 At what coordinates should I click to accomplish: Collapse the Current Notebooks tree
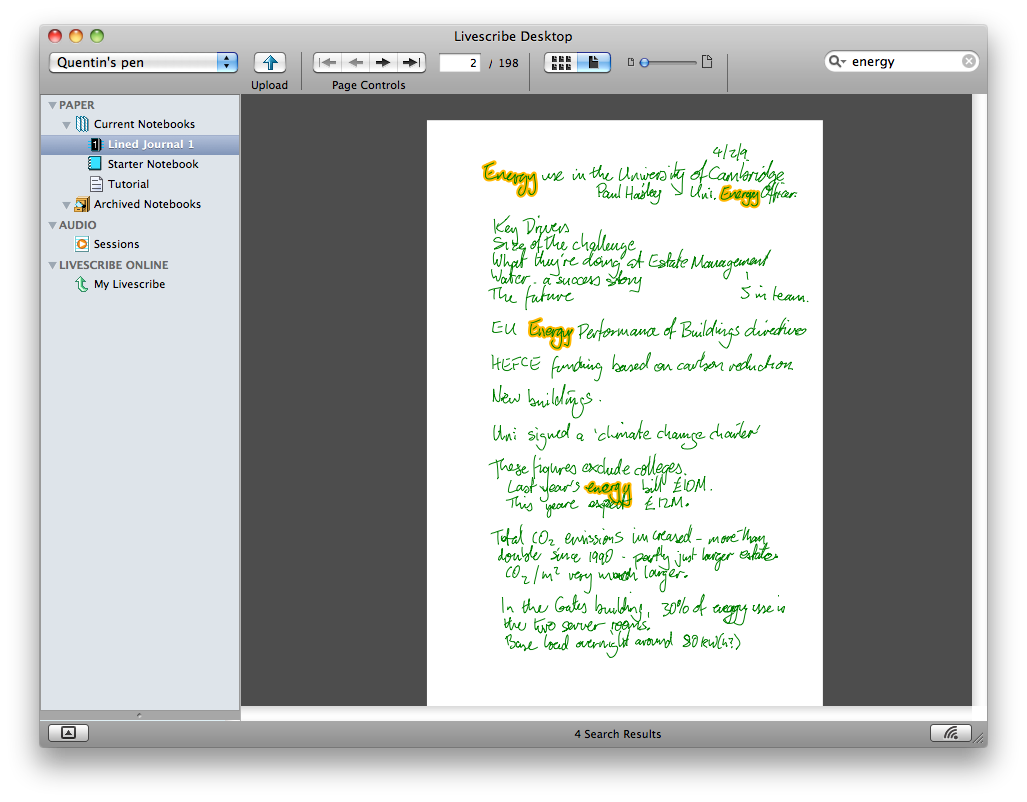click(x=67, y=125)
